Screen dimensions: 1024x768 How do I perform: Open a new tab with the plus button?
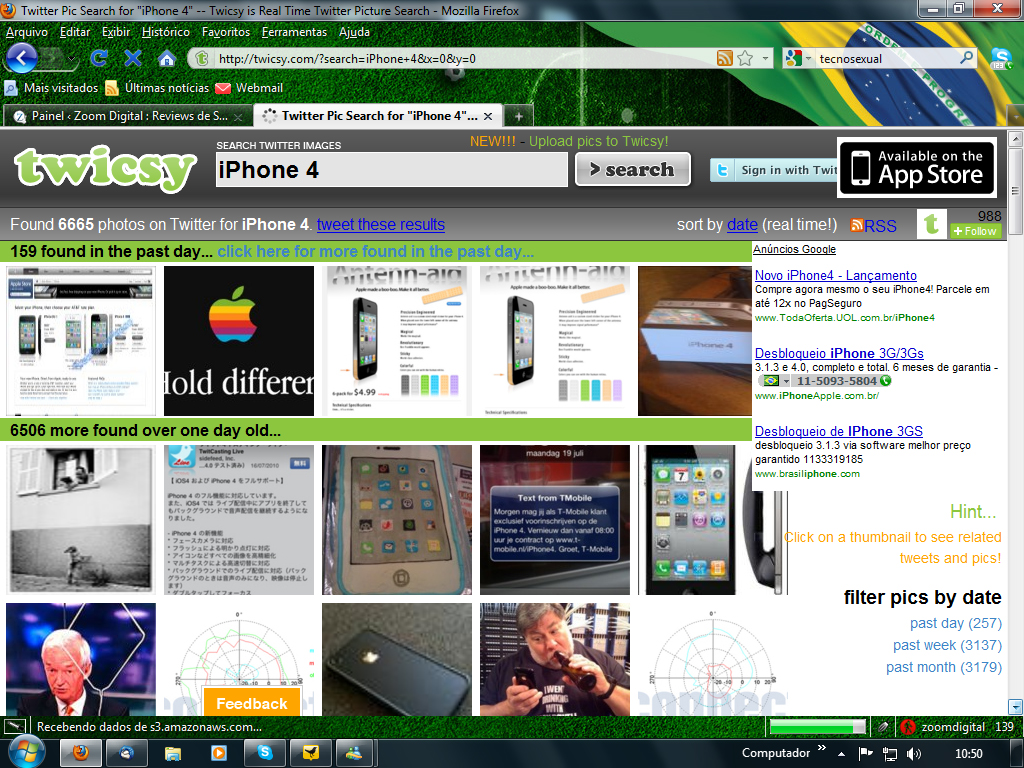click(519, 116)
